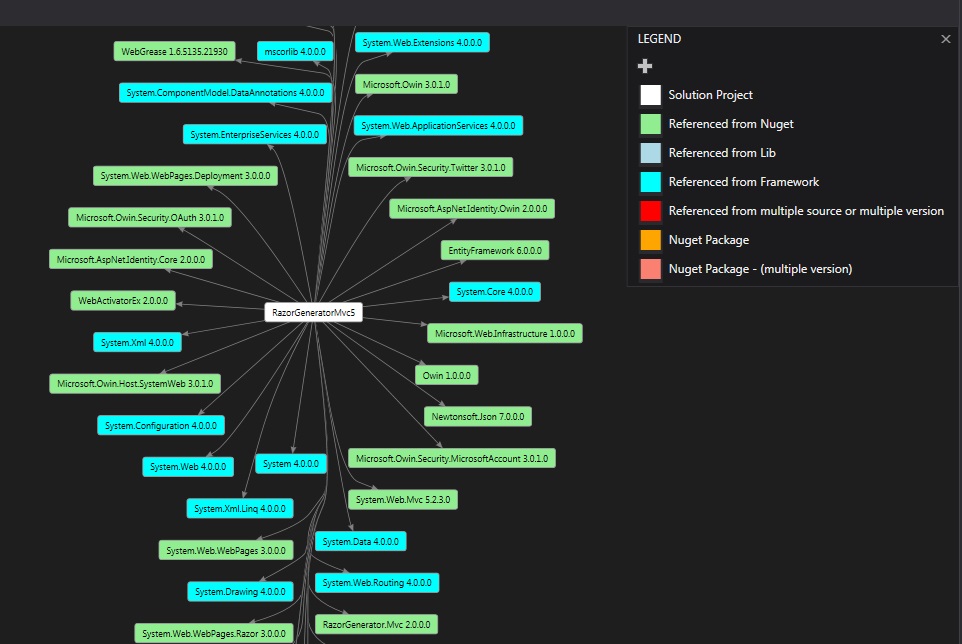Click the cyan Referenced from Framework swatch

650,182
